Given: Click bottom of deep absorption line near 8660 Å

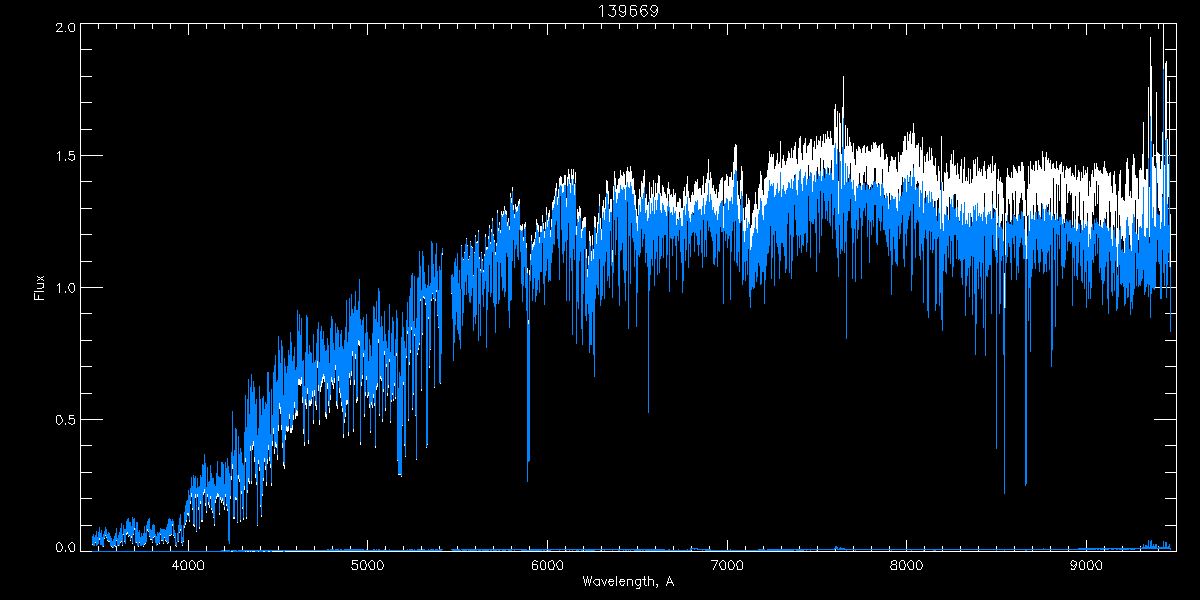Looking at the screenshot, I should point(1025,484).
